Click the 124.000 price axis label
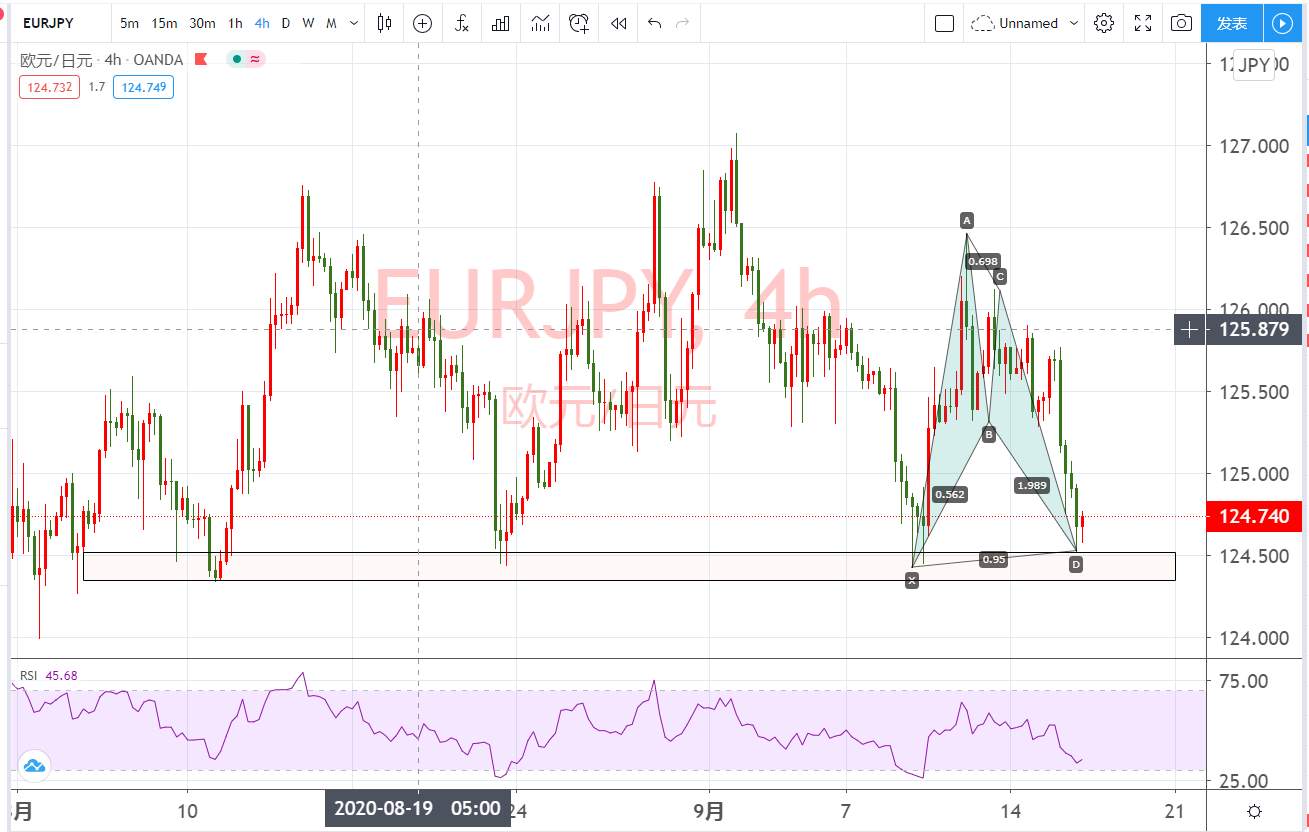 (1255, 638)
